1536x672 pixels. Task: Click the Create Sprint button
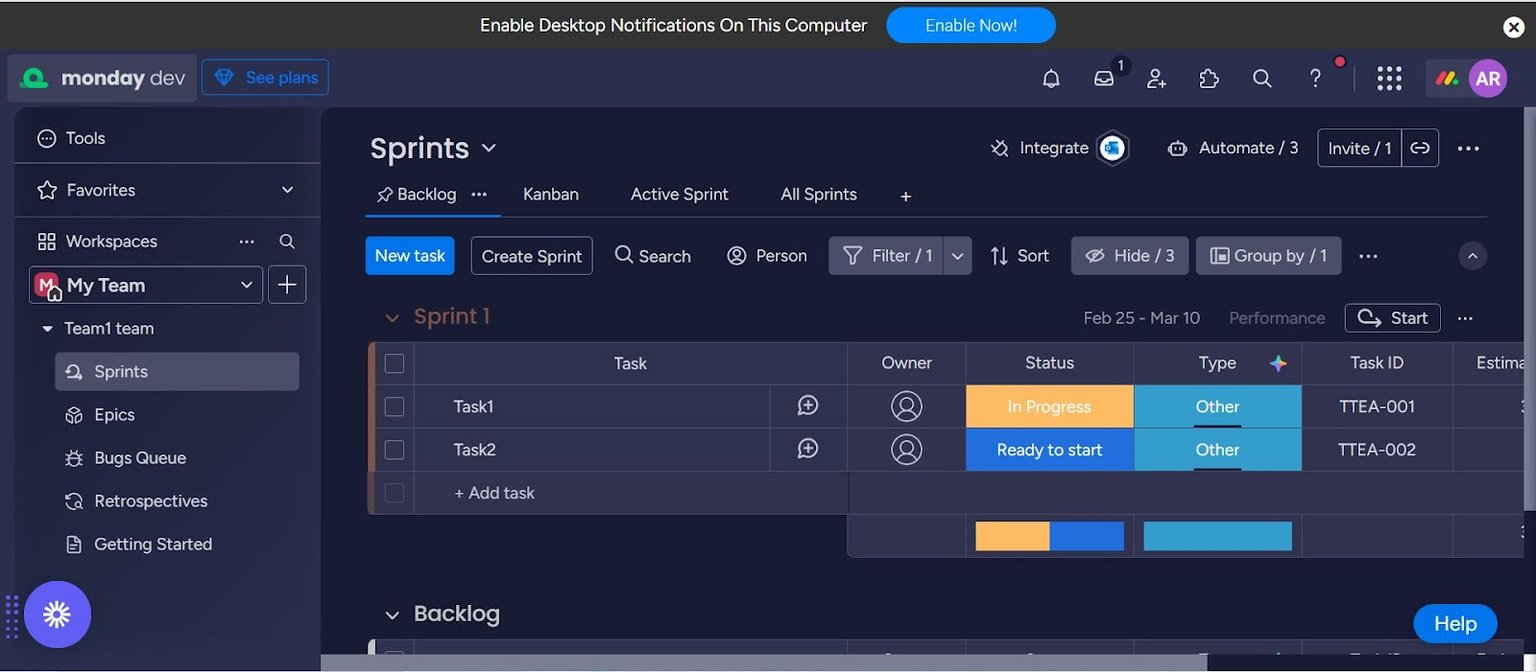pyautogui.click(x=532, y=256)
